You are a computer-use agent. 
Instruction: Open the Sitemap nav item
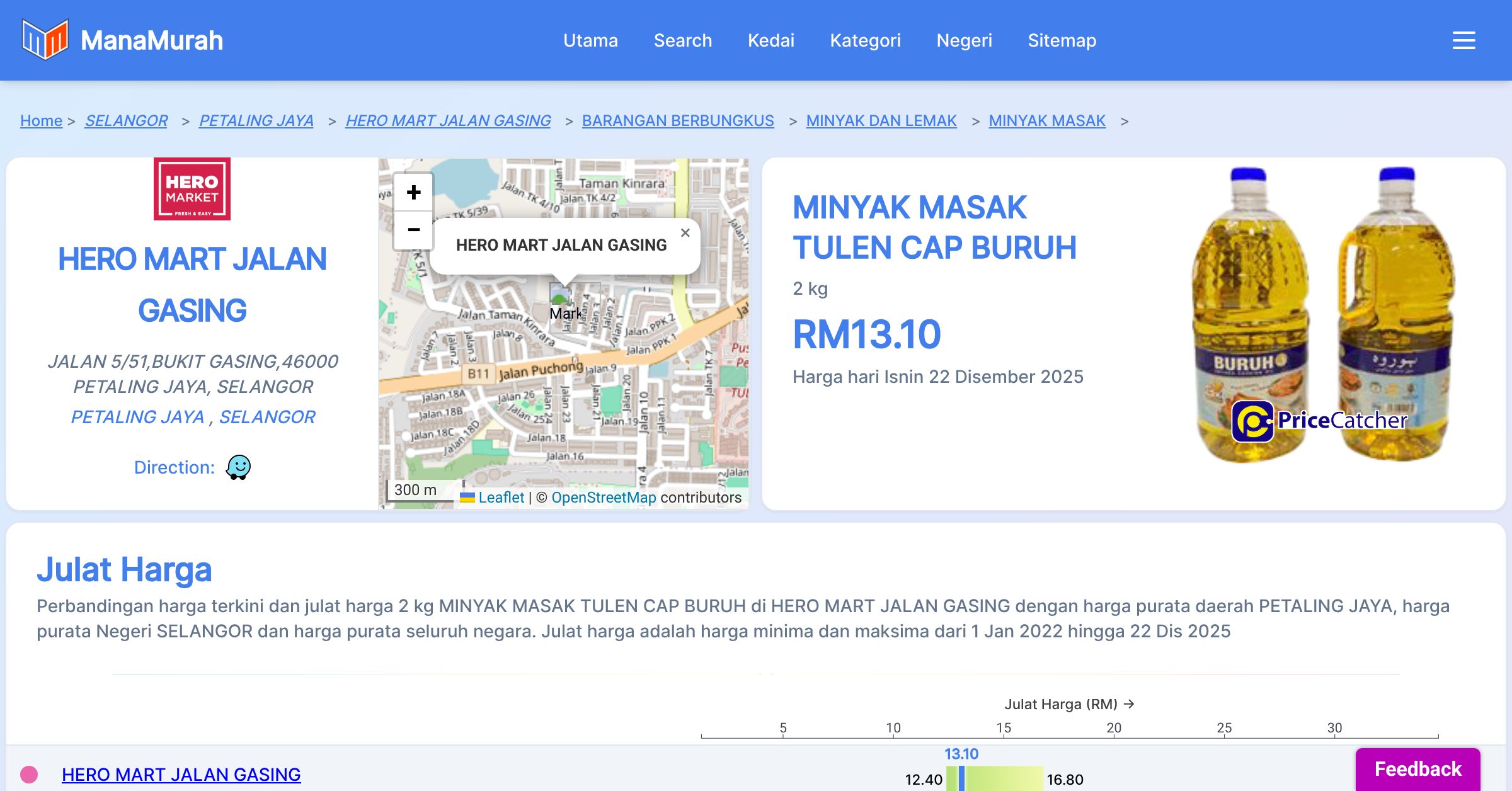click(1062, 40)
